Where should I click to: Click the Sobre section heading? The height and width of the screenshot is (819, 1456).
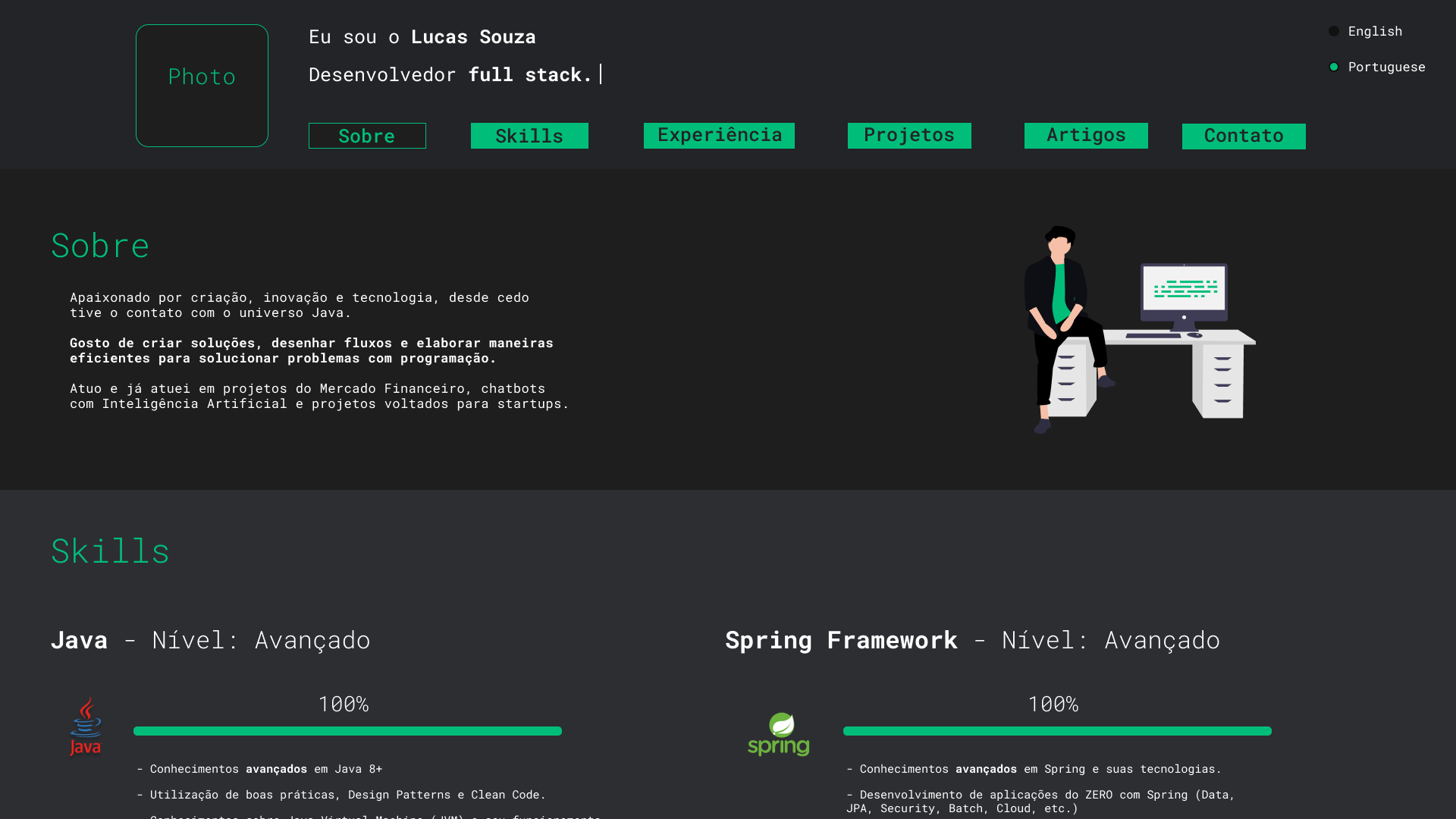click(100, 246)
